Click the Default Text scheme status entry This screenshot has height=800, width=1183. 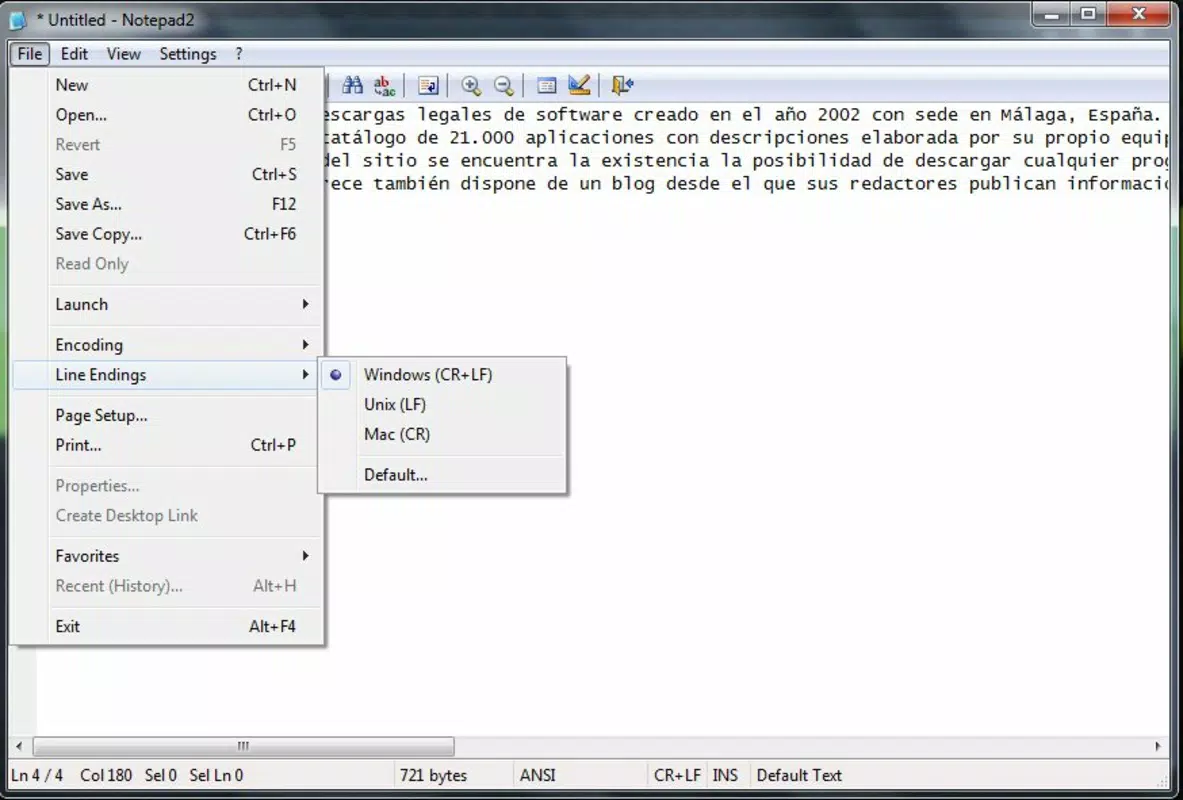(x=799, y=776)
